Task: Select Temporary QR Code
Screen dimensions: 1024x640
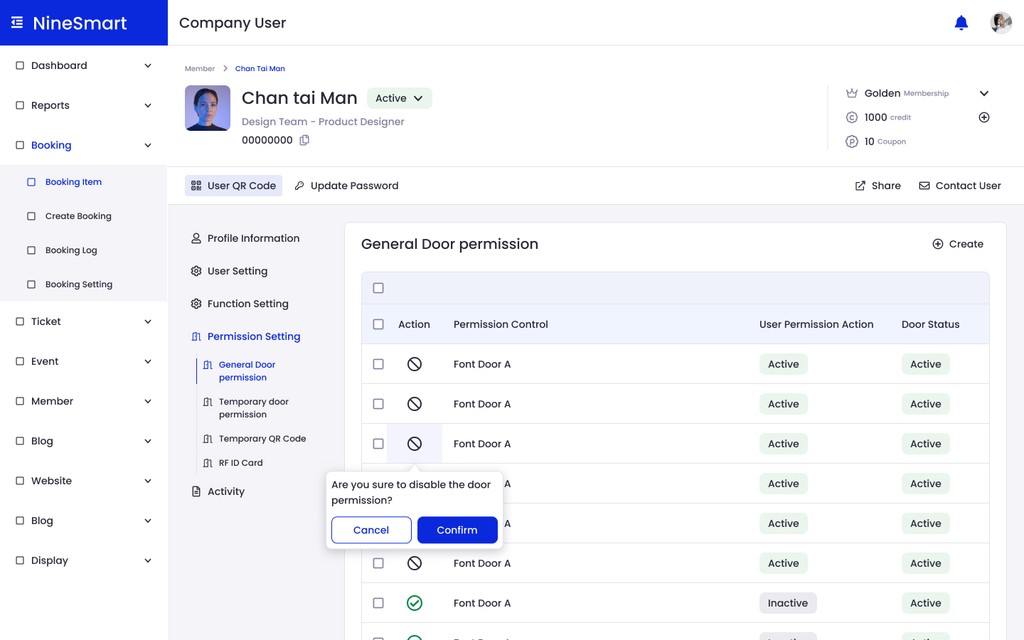Action: point(254,439)
